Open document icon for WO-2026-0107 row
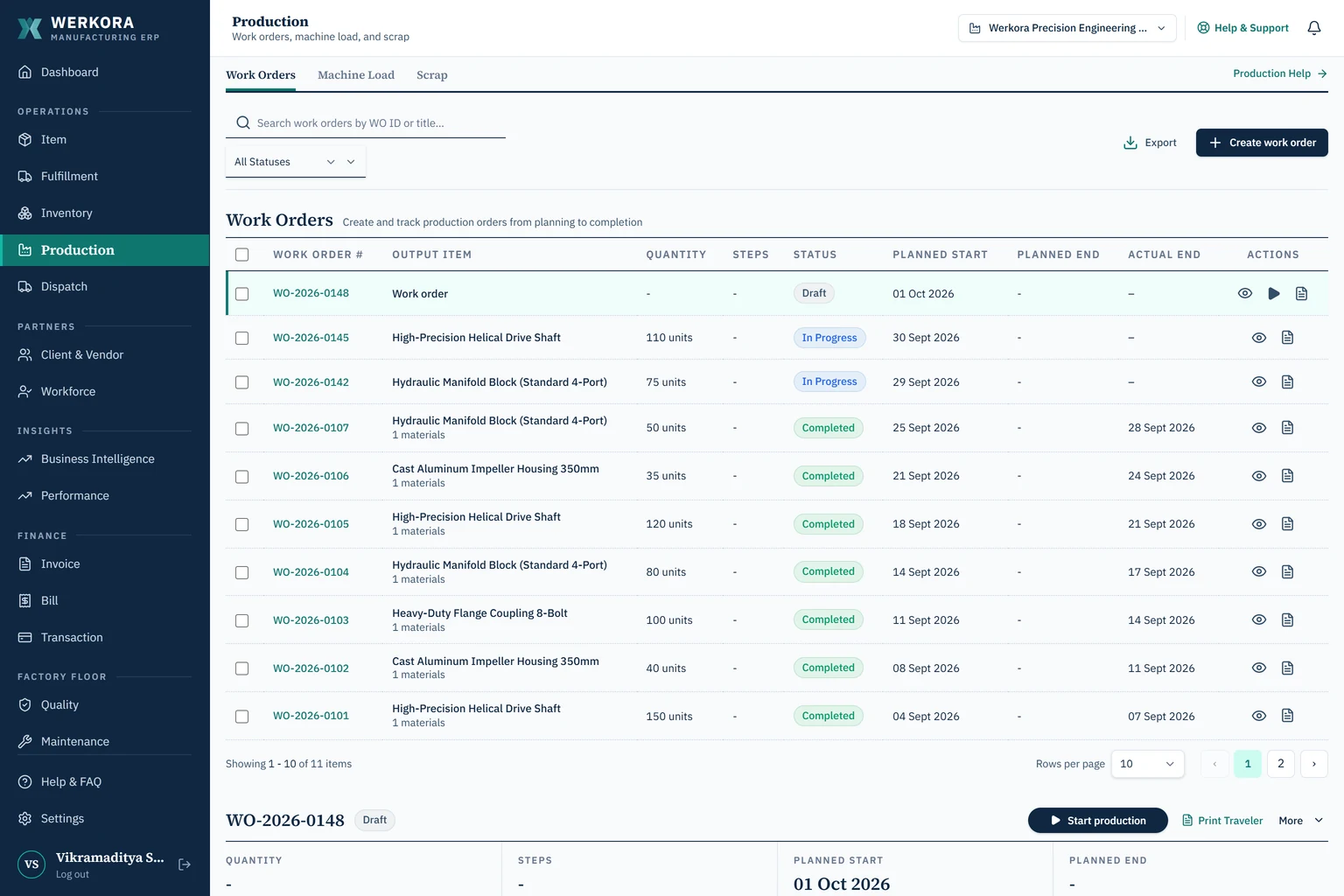This screenshot has width=1344, height=896. (1287, 428)
